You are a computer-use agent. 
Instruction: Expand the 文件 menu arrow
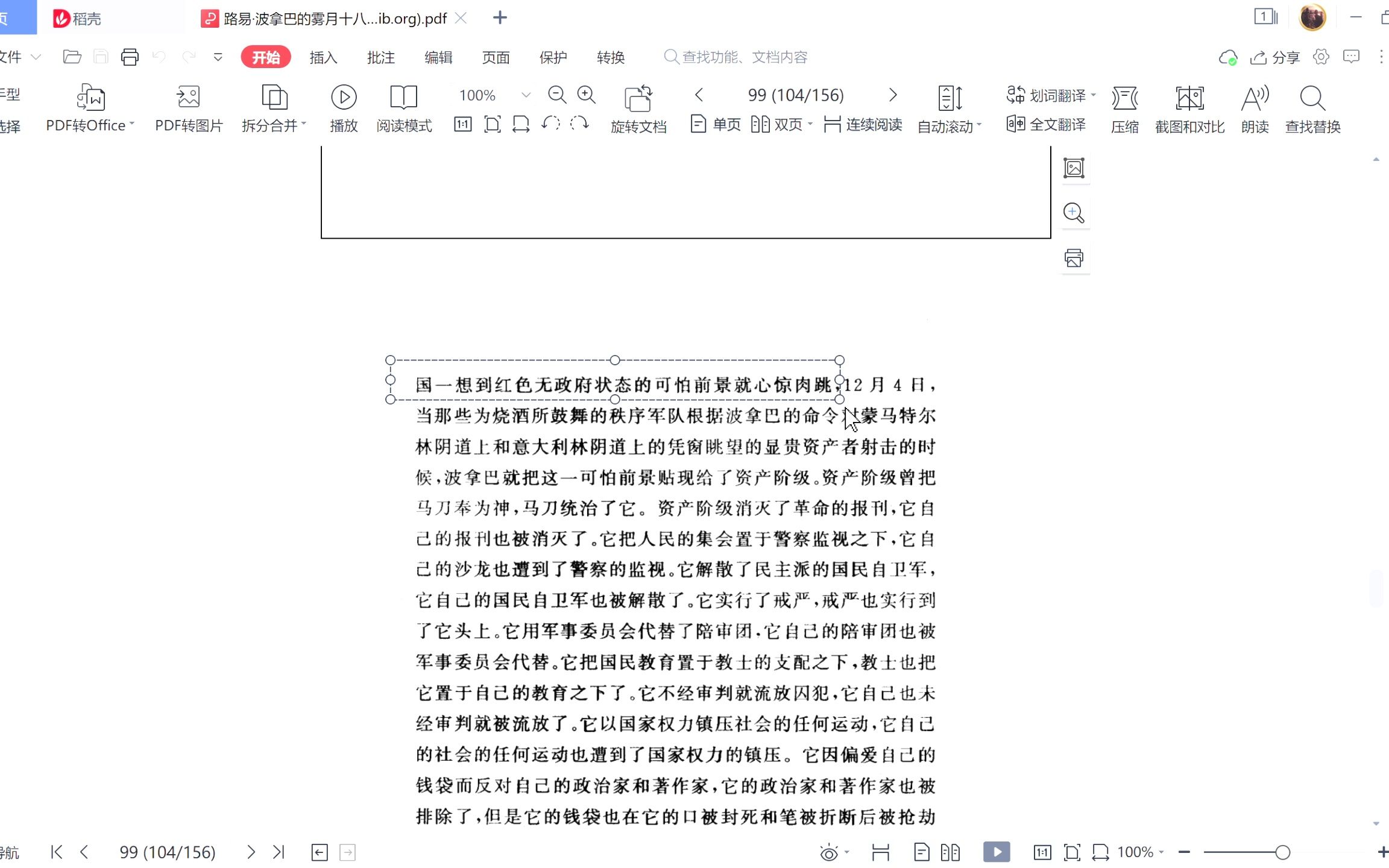tap(36, 57)
